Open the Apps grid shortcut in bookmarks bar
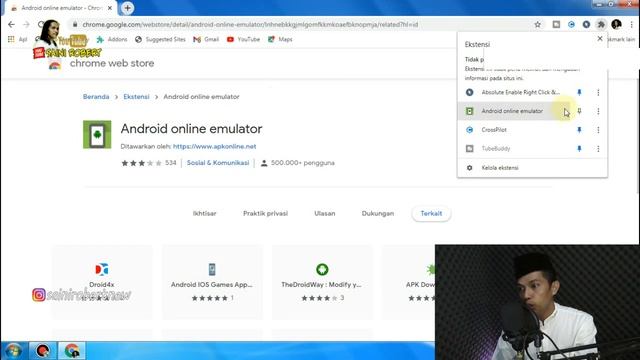640x360 pixels. (x=17, y=40)
